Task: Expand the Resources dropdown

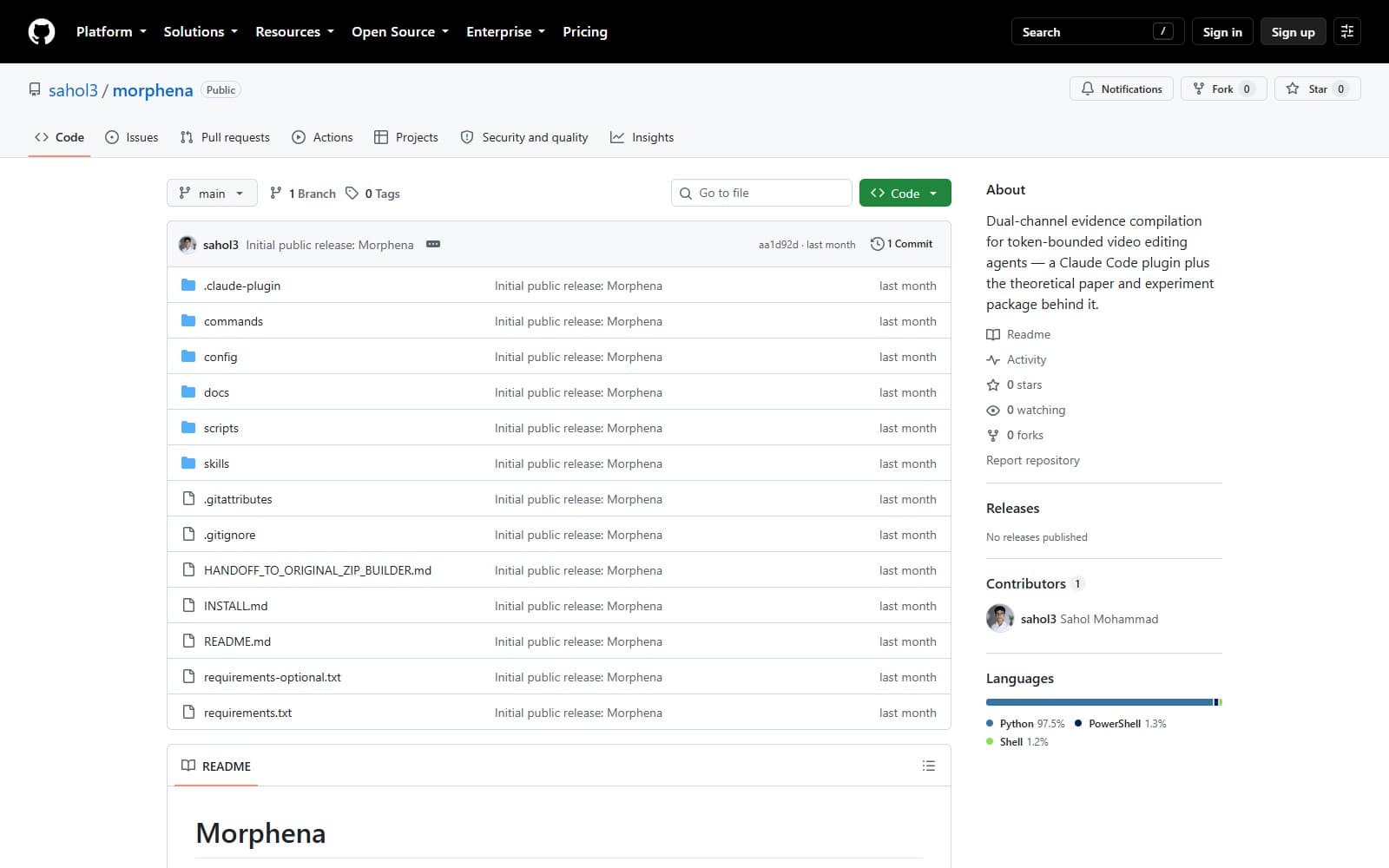Action: click(x=294, y=32)
